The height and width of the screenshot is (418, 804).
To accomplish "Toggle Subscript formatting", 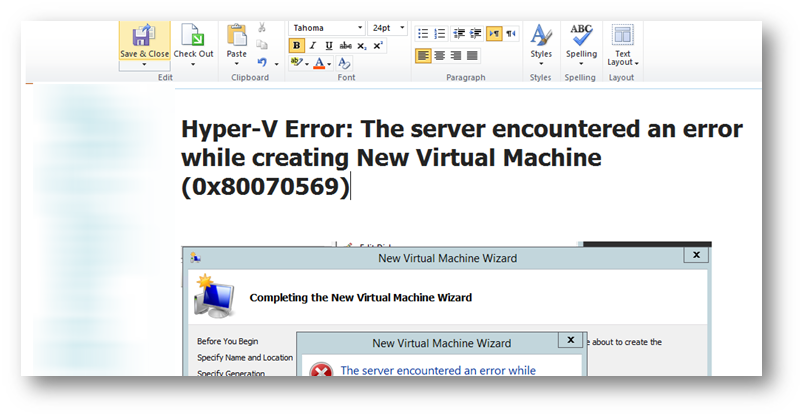I will coord(361,46).
